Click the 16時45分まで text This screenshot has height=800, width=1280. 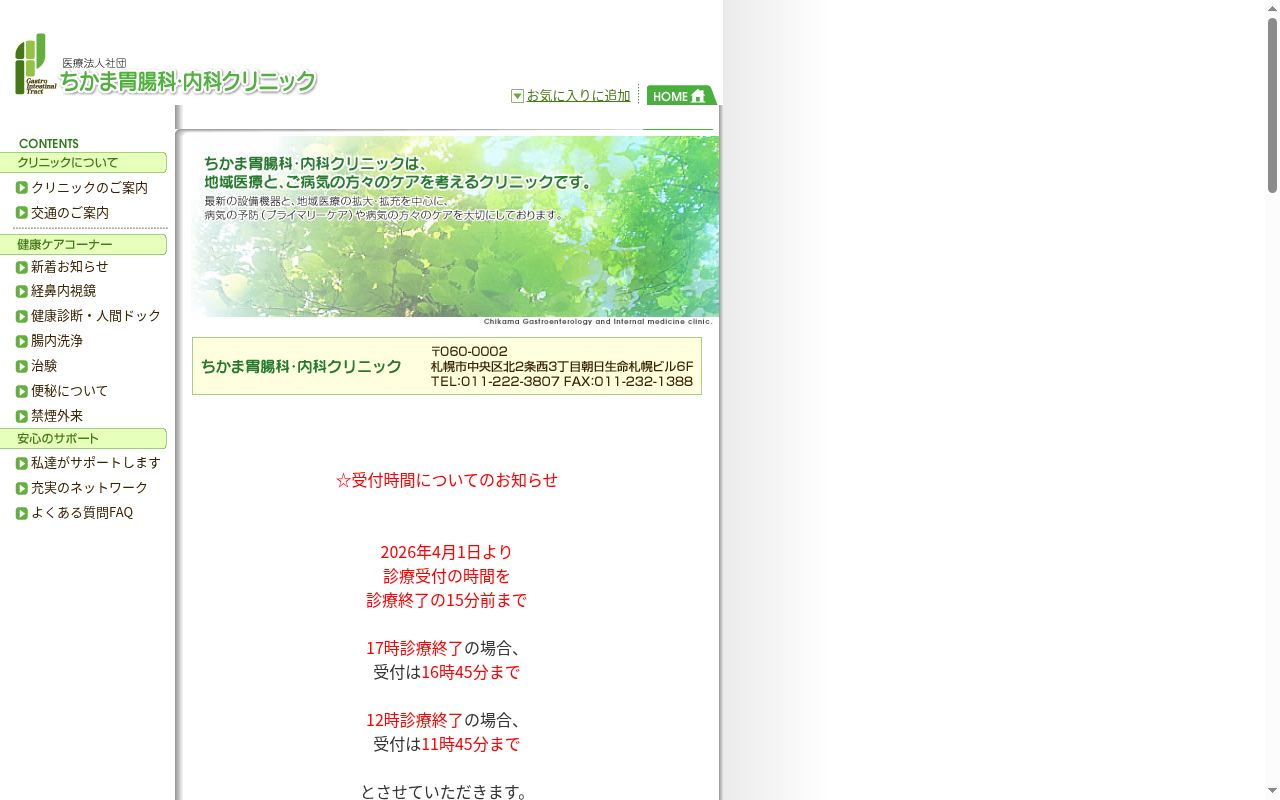coord(470,672)
